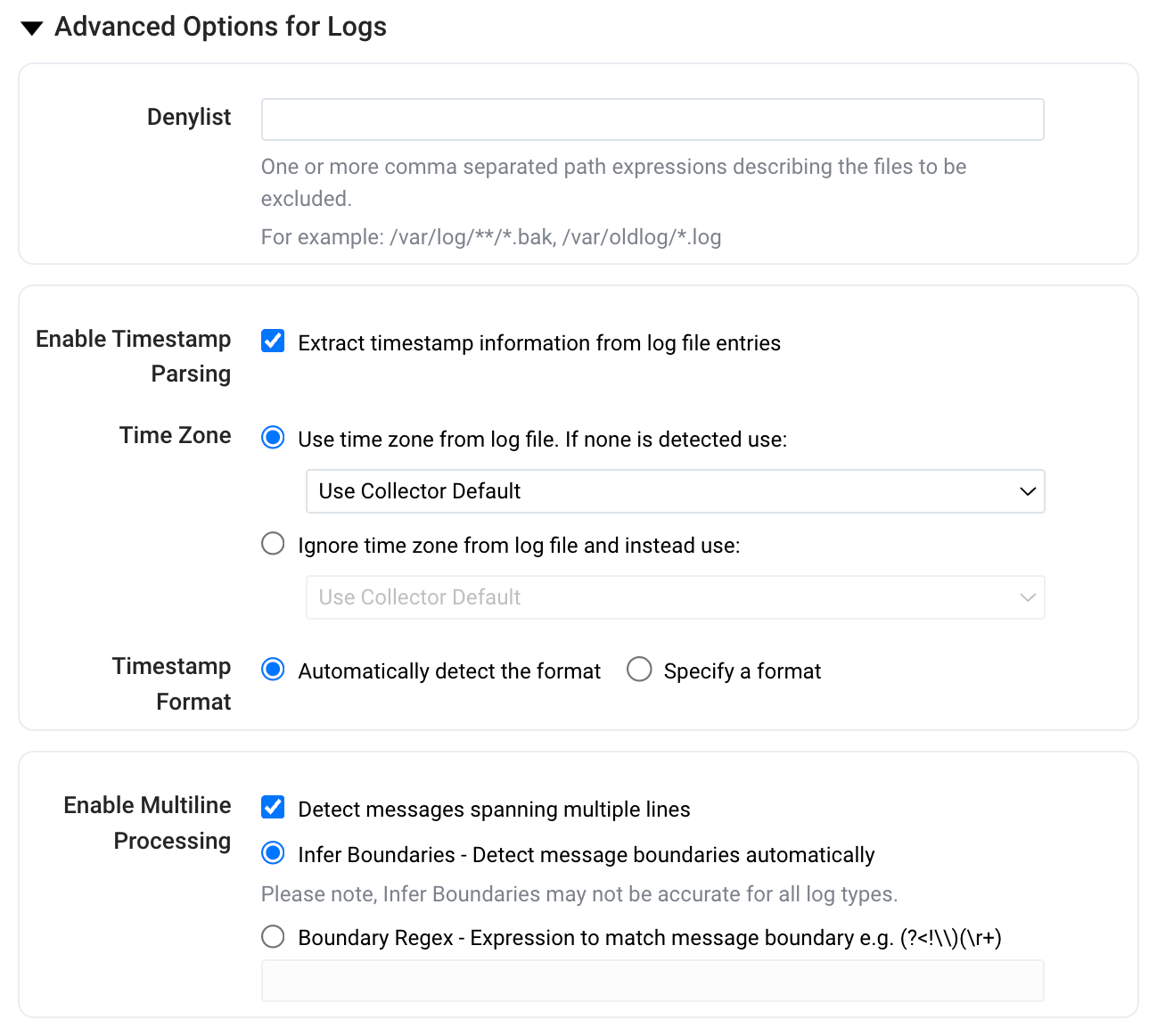Select the Boundary Regex option
This screenshot has width=1157, height=1036.
click(272, 936)
